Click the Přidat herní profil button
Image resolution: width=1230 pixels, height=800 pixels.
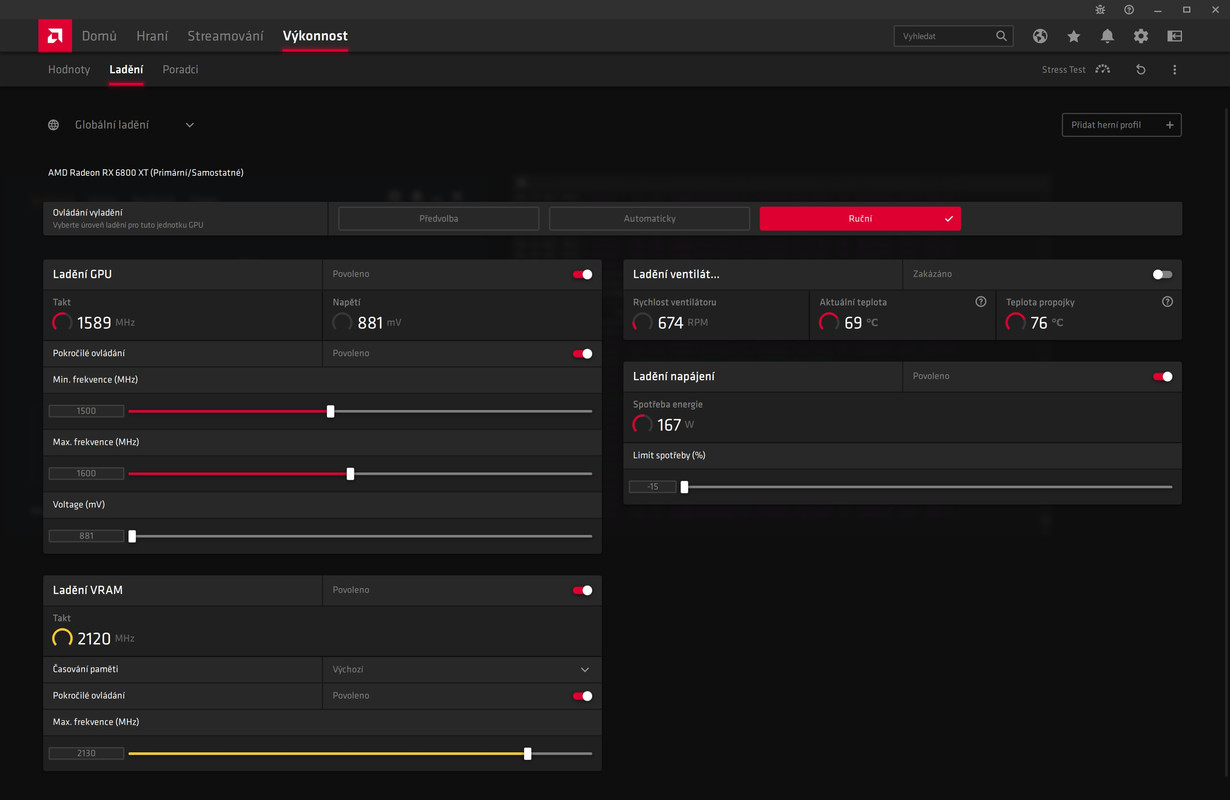click(1121, 125)
